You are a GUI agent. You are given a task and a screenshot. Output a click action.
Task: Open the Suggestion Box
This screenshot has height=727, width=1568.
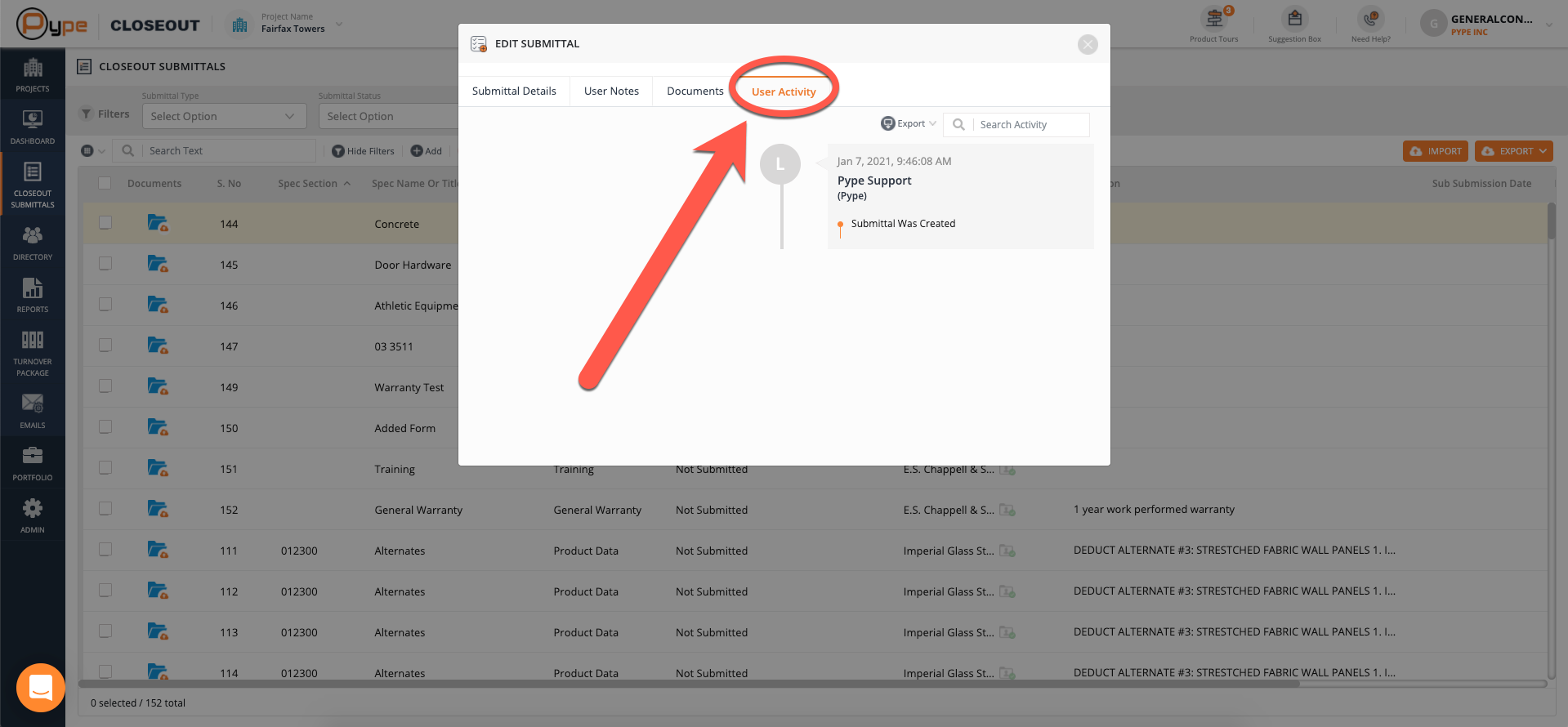(1294, 25)
